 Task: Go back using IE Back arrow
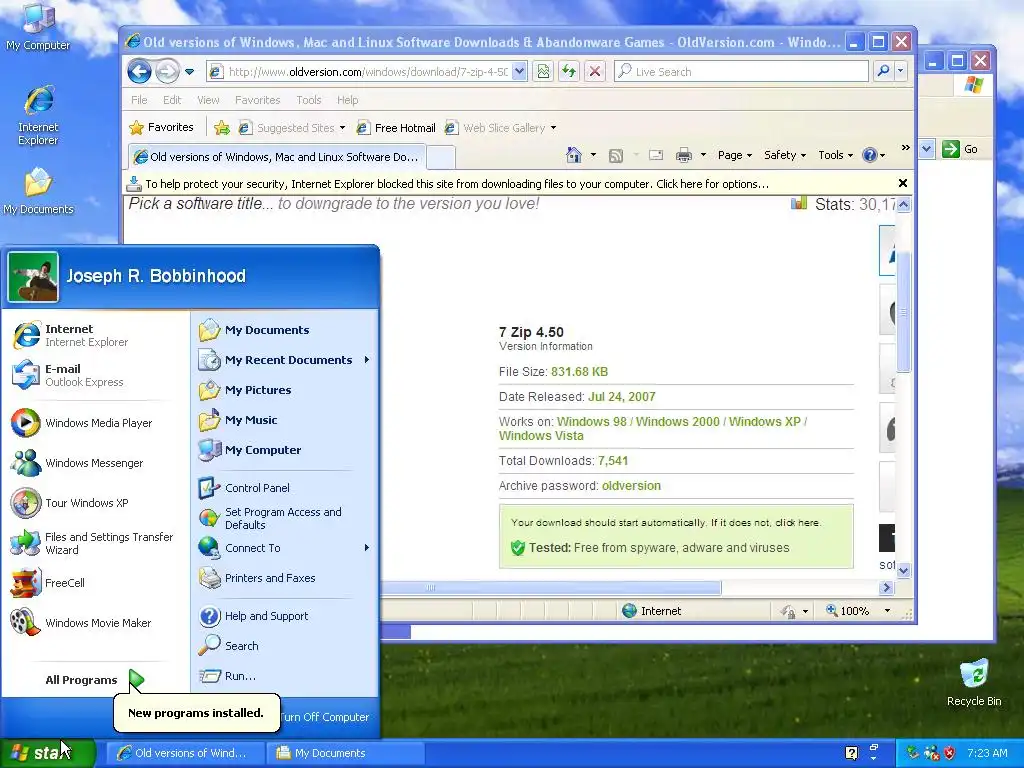point(139,71)
